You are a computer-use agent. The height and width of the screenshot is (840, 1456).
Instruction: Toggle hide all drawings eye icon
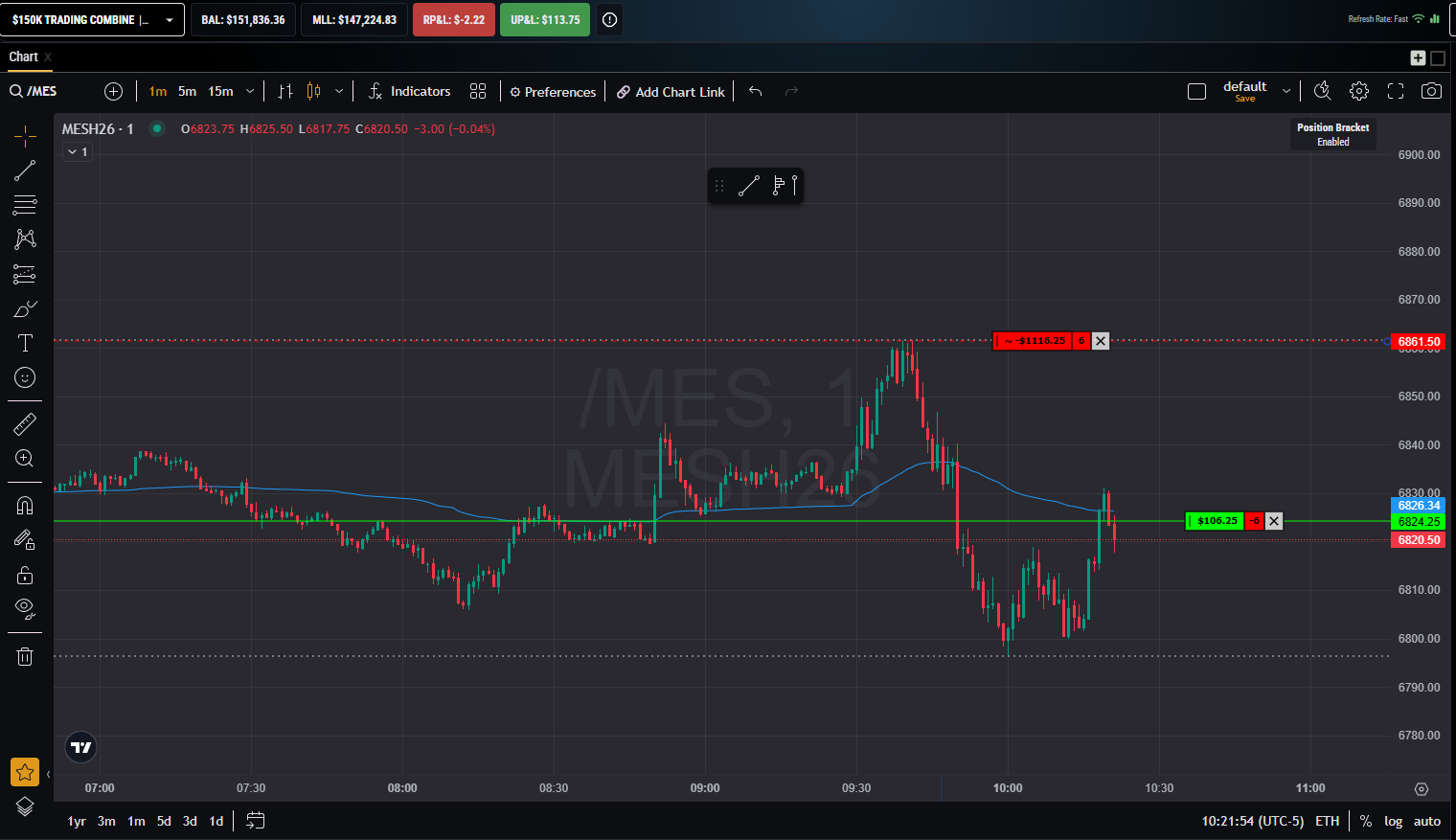tap(25, 608)
